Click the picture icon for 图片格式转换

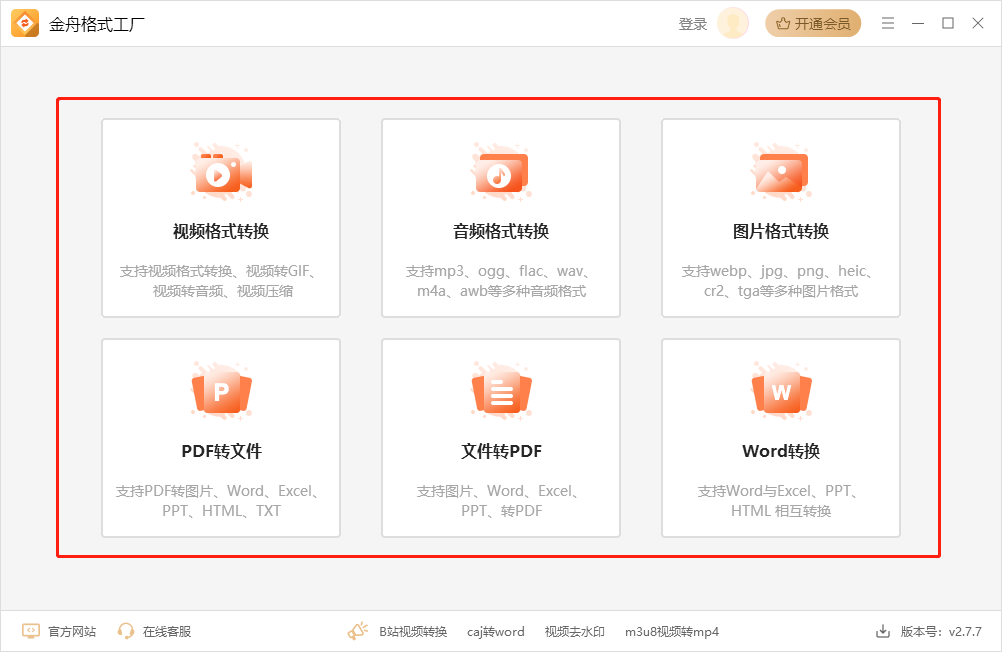[x=781, y=173]
